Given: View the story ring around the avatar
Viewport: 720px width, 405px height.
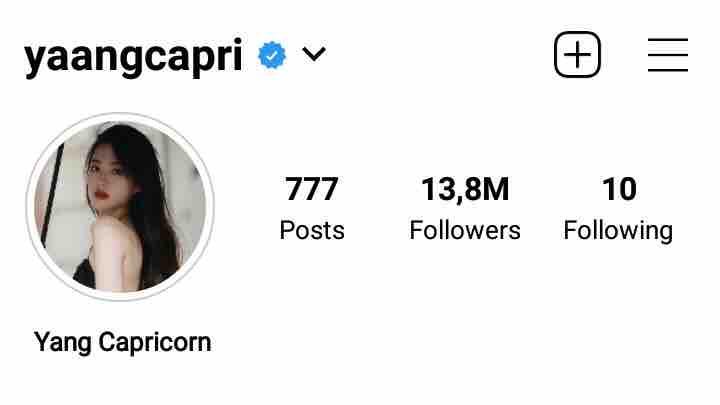Looking at the screenshot, I should click(120, 207).
